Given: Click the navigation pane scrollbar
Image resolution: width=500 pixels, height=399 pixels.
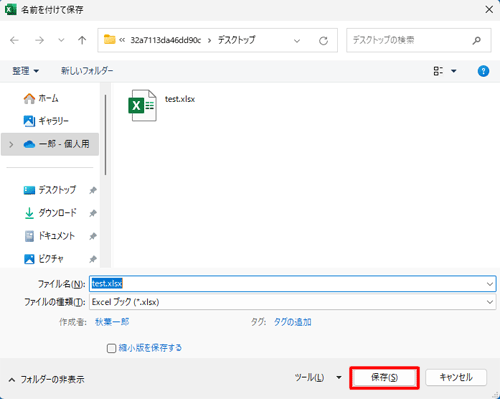Looking at the screenshot, I should click(x=105, y=135).
